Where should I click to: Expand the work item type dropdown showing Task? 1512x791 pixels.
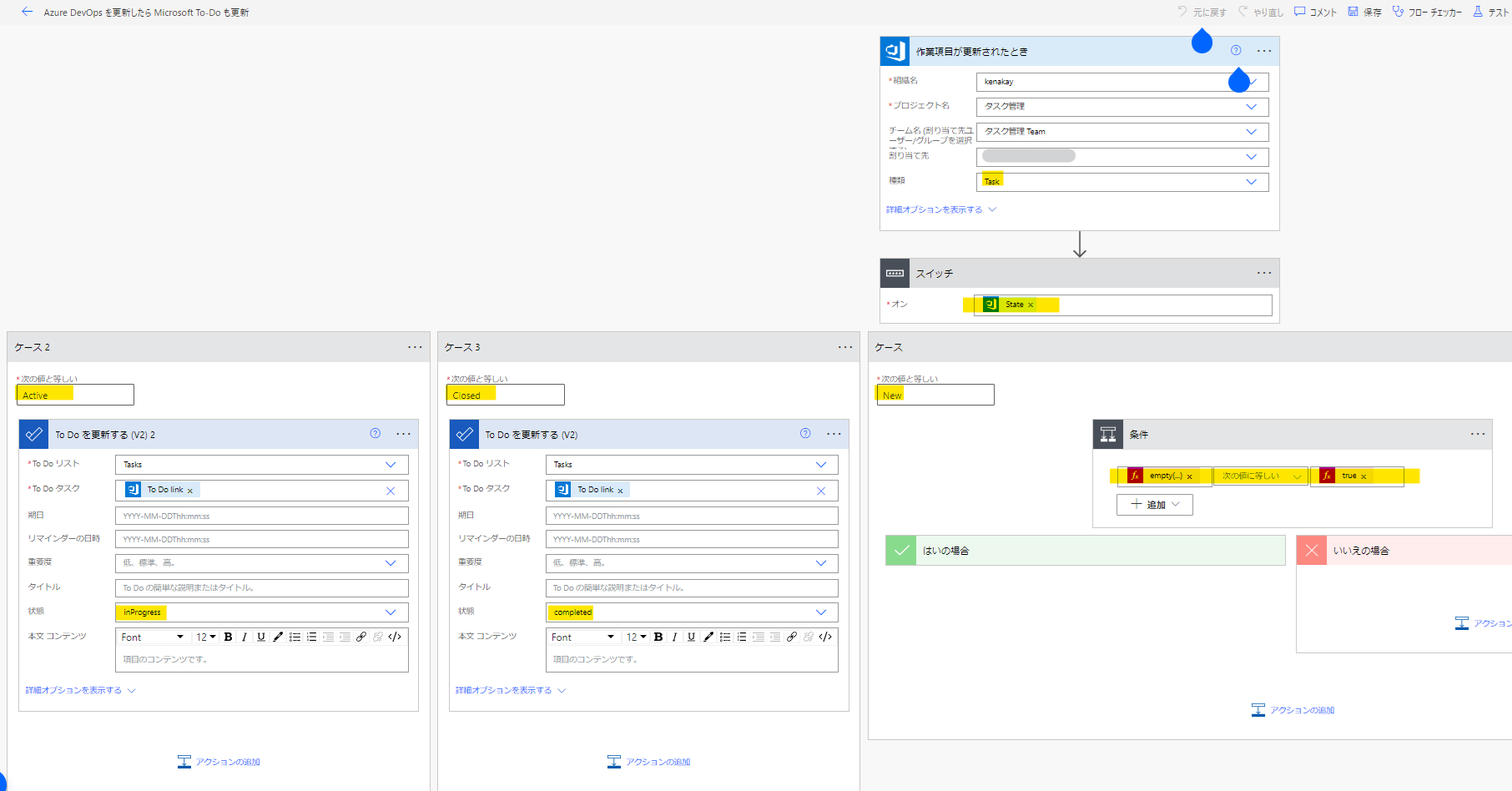[1251, 182]
